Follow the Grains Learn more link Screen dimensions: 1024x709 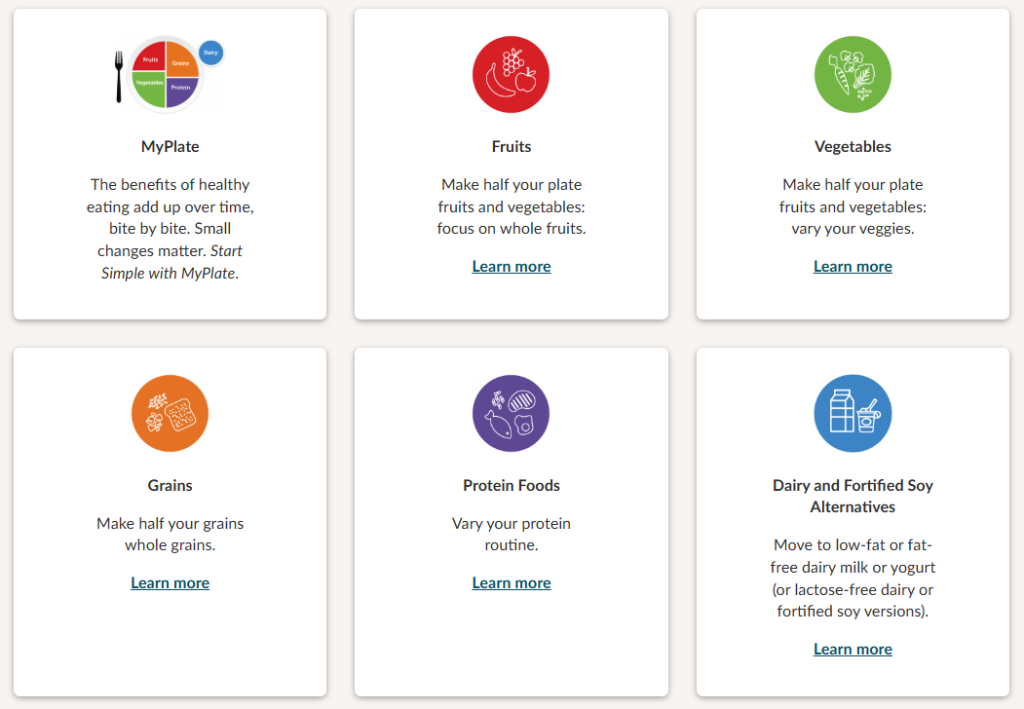(170, 583)
